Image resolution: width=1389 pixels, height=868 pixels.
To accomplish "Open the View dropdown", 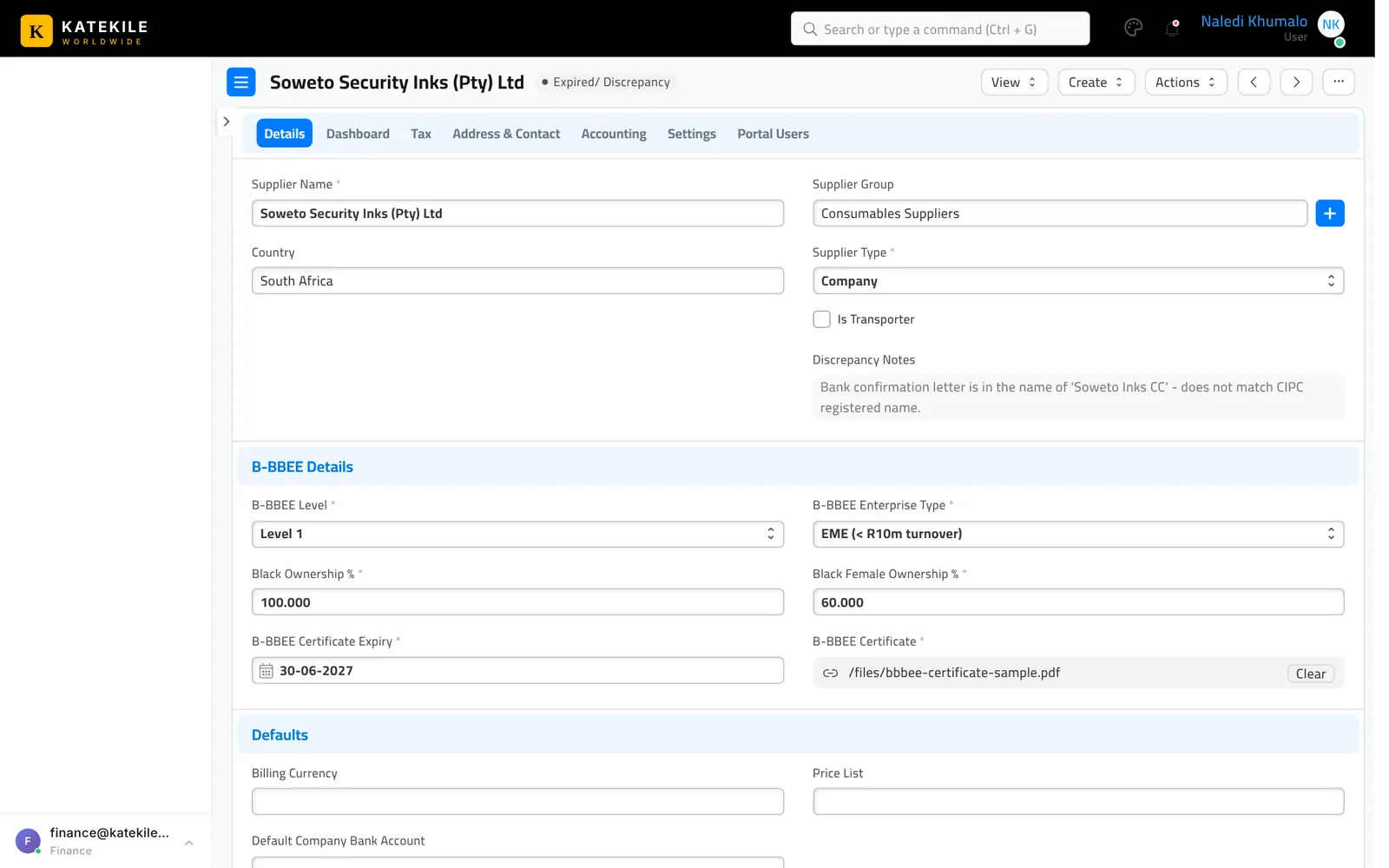I will (1015, 82).
